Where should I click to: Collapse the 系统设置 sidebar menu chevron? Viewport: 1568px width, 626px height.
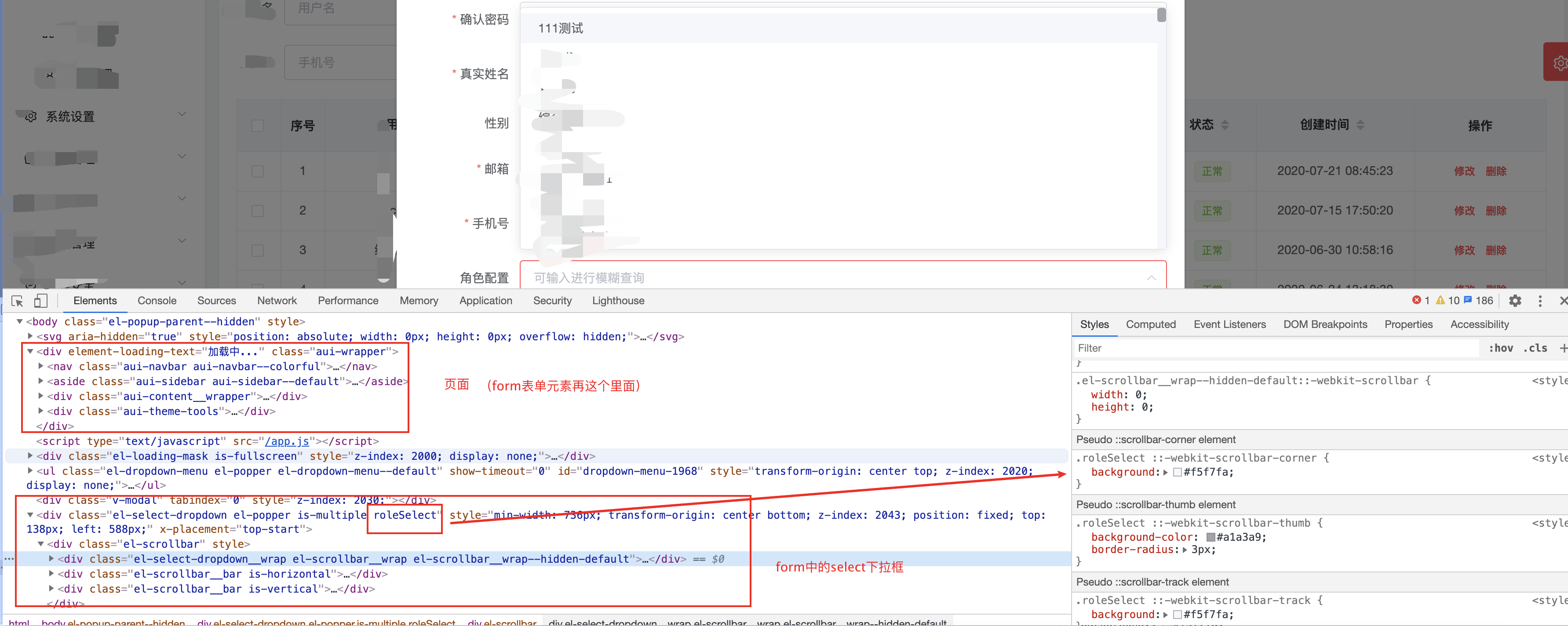coord(182,114)
